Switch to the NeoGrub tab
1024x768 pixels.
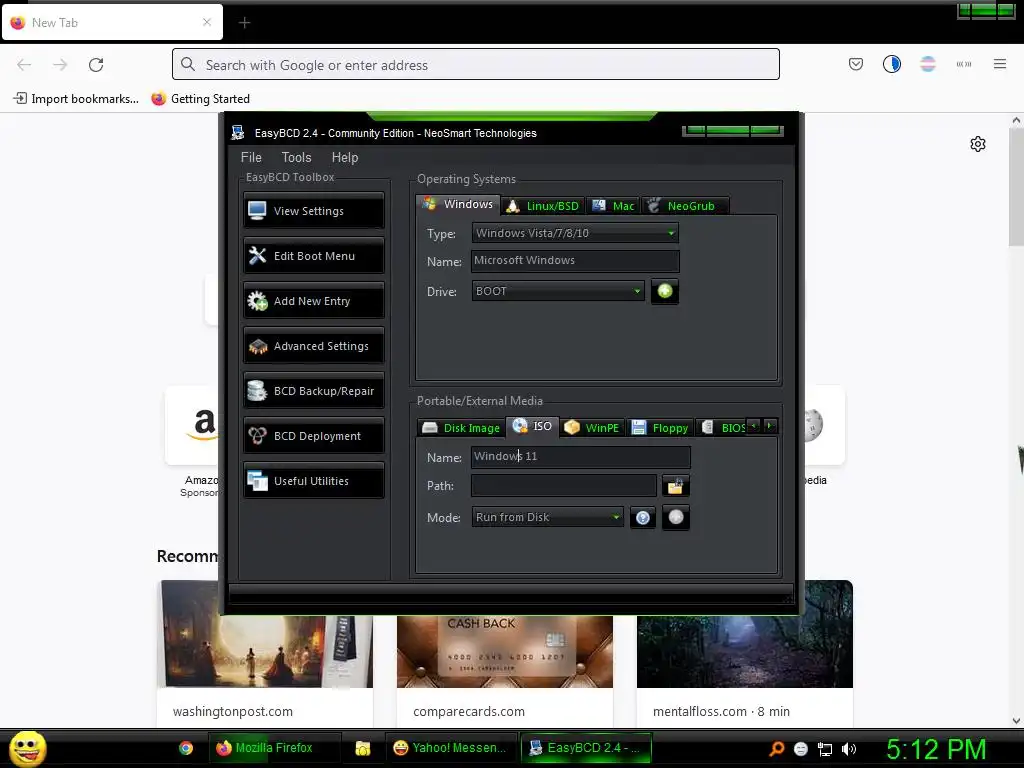click(685, 206)
